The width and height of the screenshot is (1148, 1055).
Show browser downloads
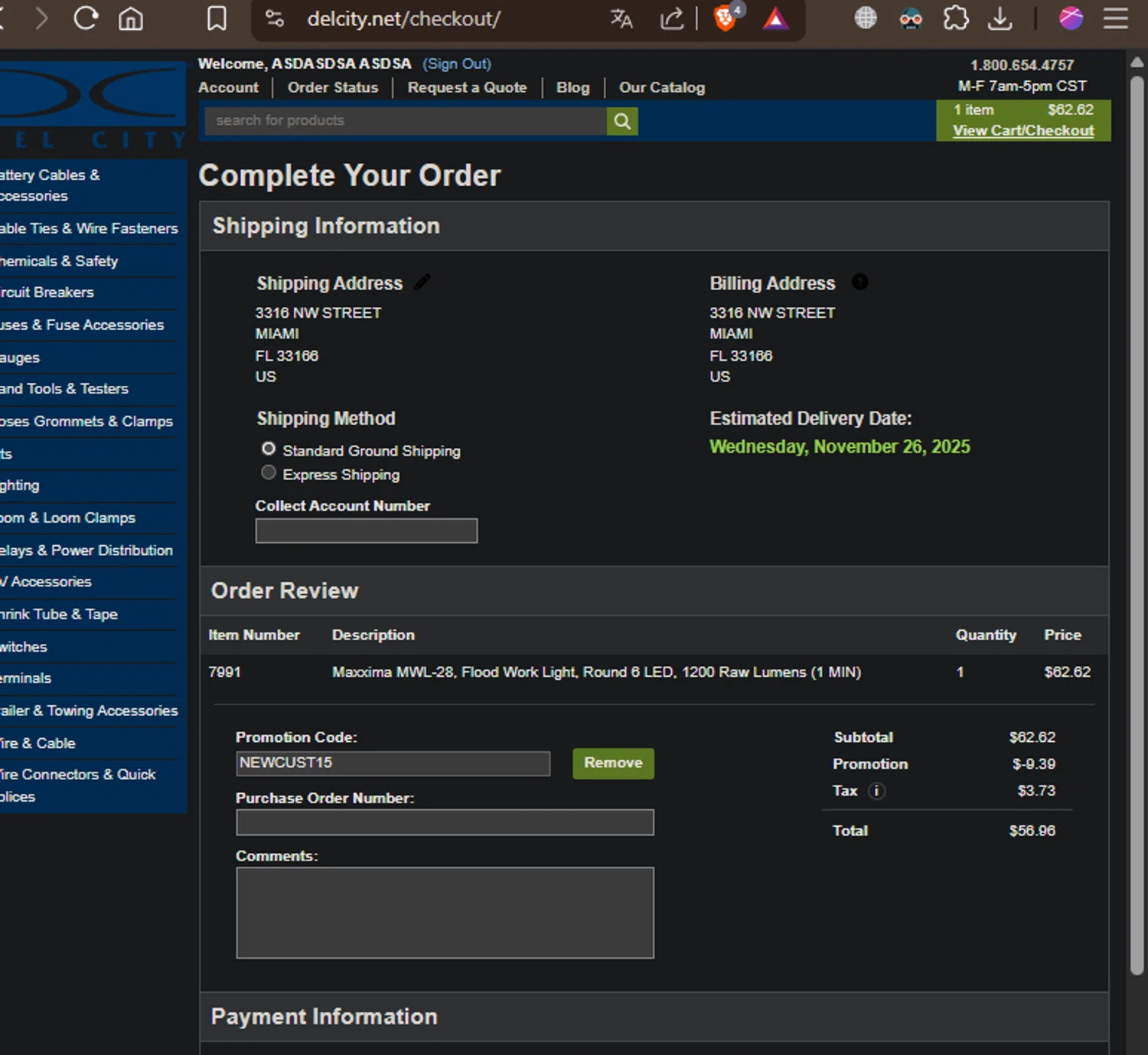(1000, 18)
